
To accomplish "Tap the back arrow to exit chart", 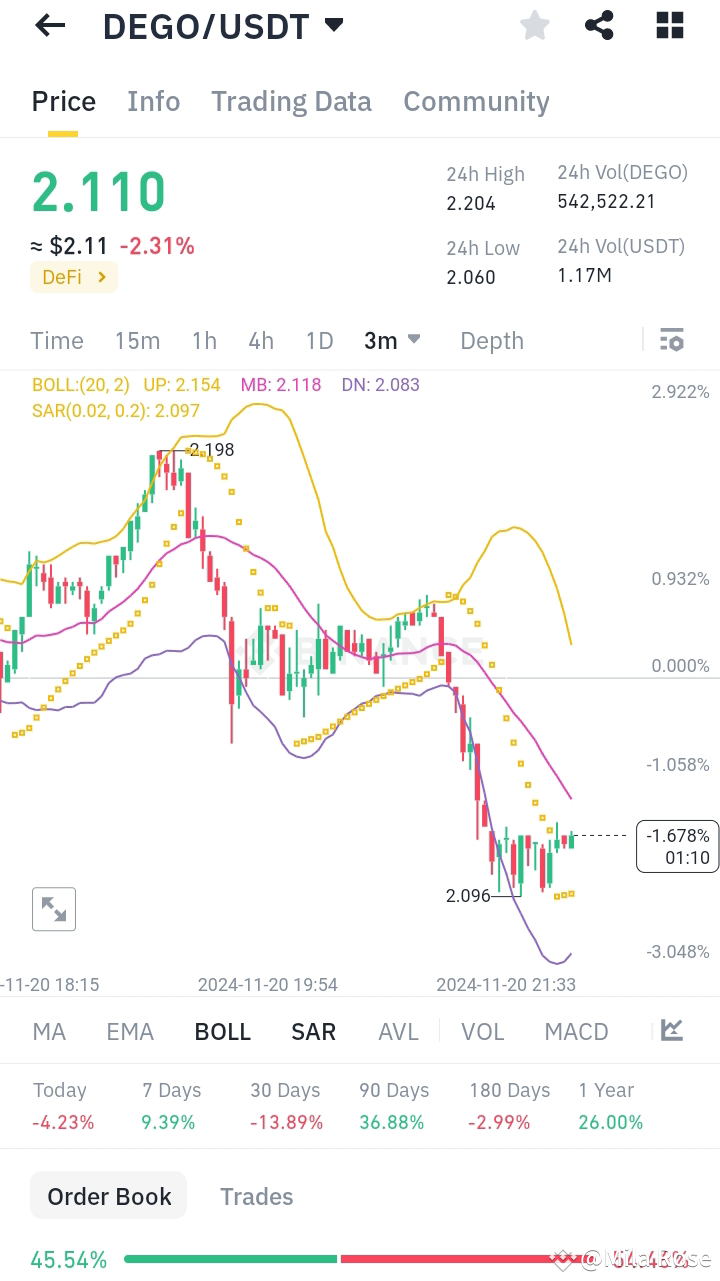I will pos(48,25).
